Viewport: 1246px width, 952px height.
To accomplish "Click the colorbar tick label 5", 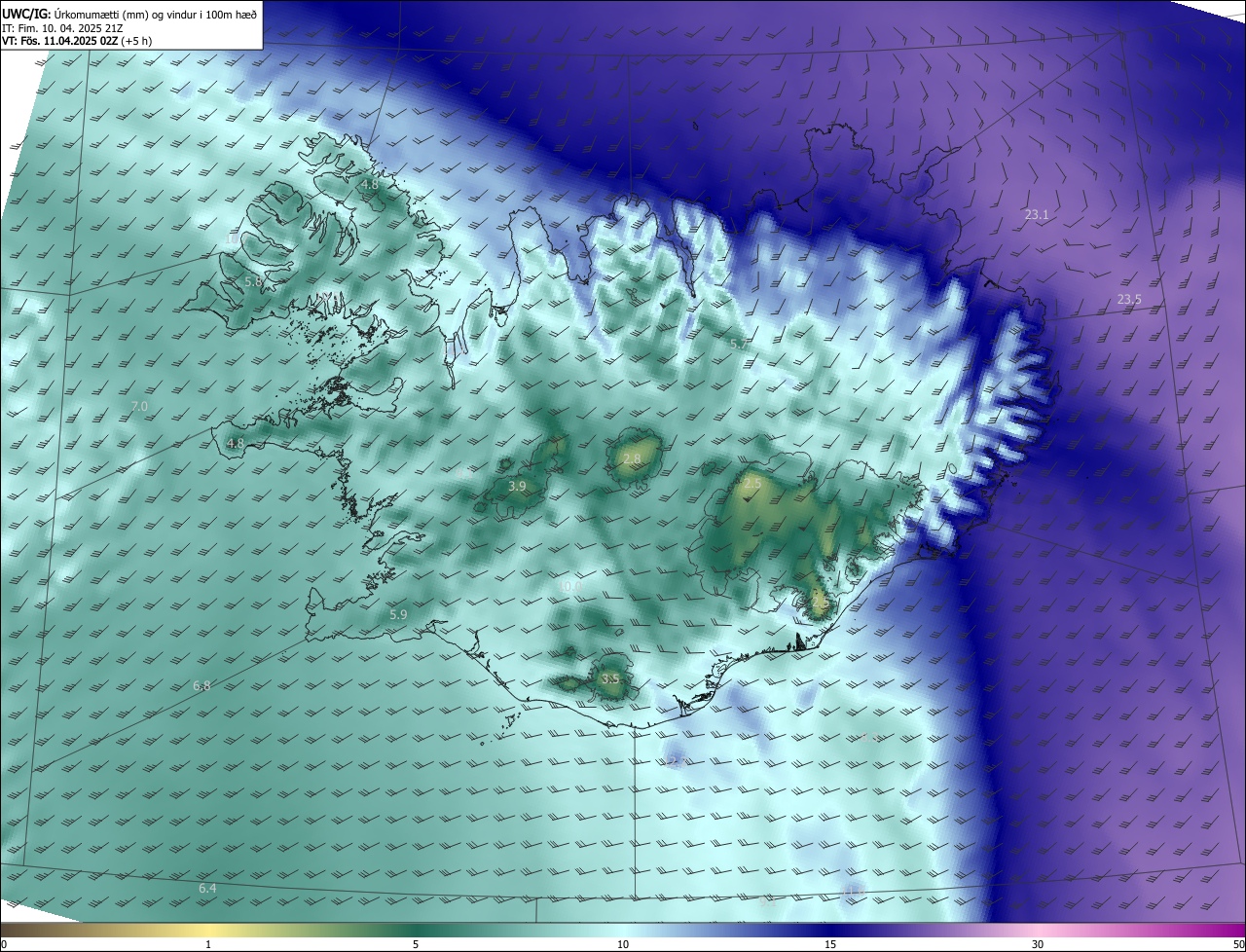I will [x=416, y=944].
